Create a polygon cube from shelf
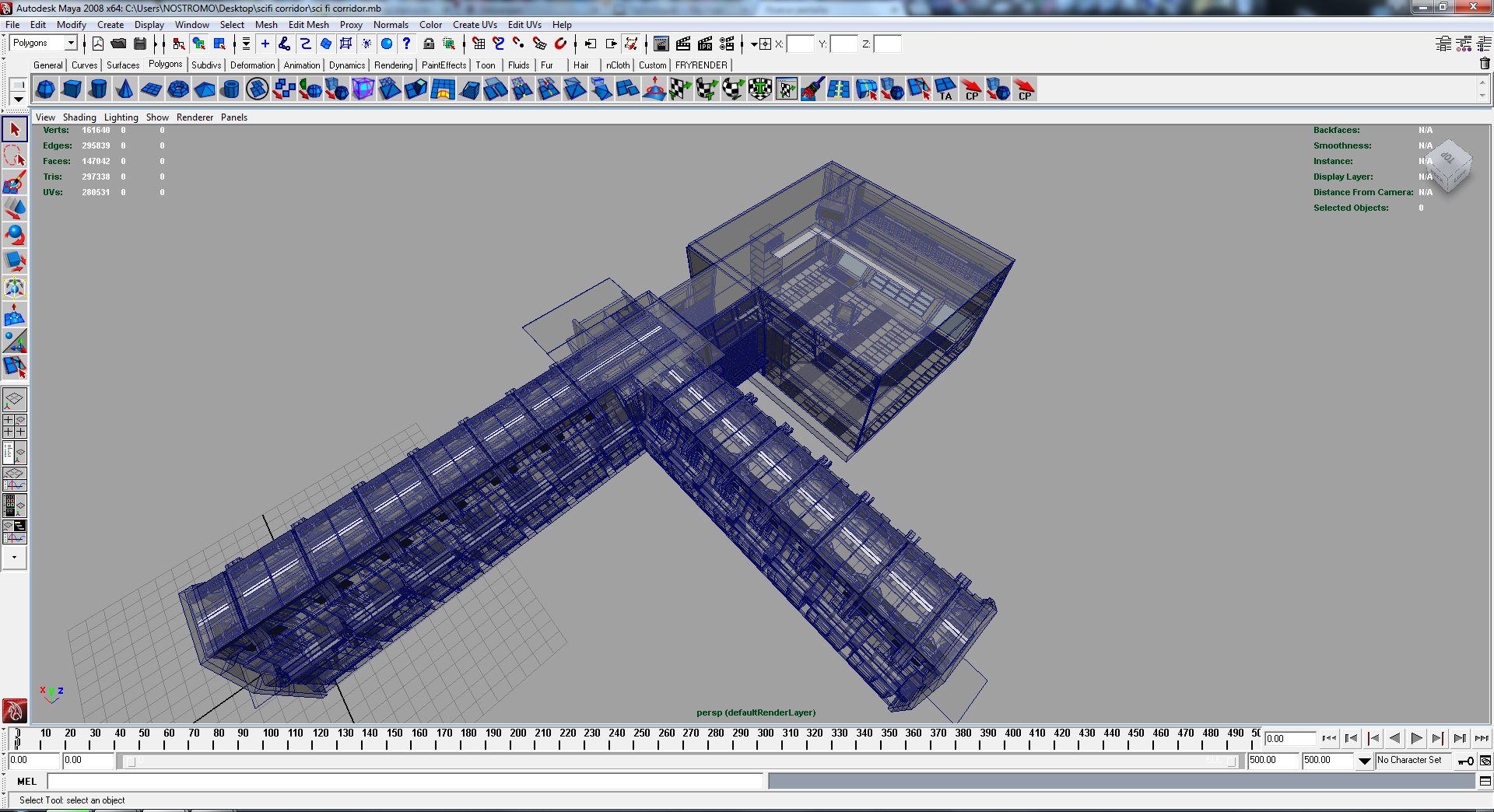The height and width of the screenshot is (812, 1494). (x=72, y=89)
